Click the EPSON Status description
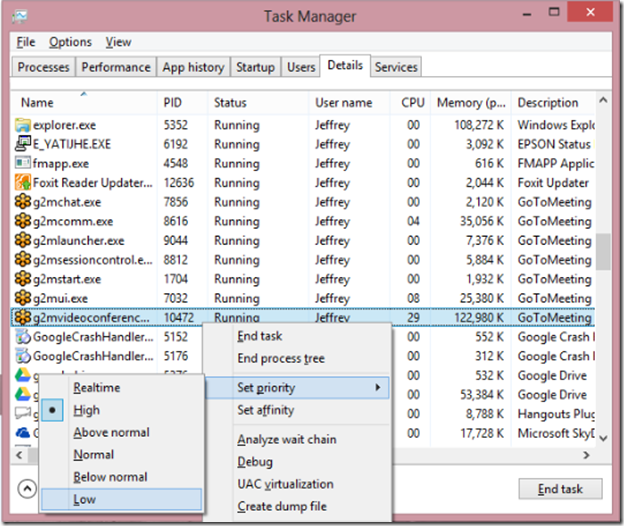624x526 pixels. [x=554, y=144]
